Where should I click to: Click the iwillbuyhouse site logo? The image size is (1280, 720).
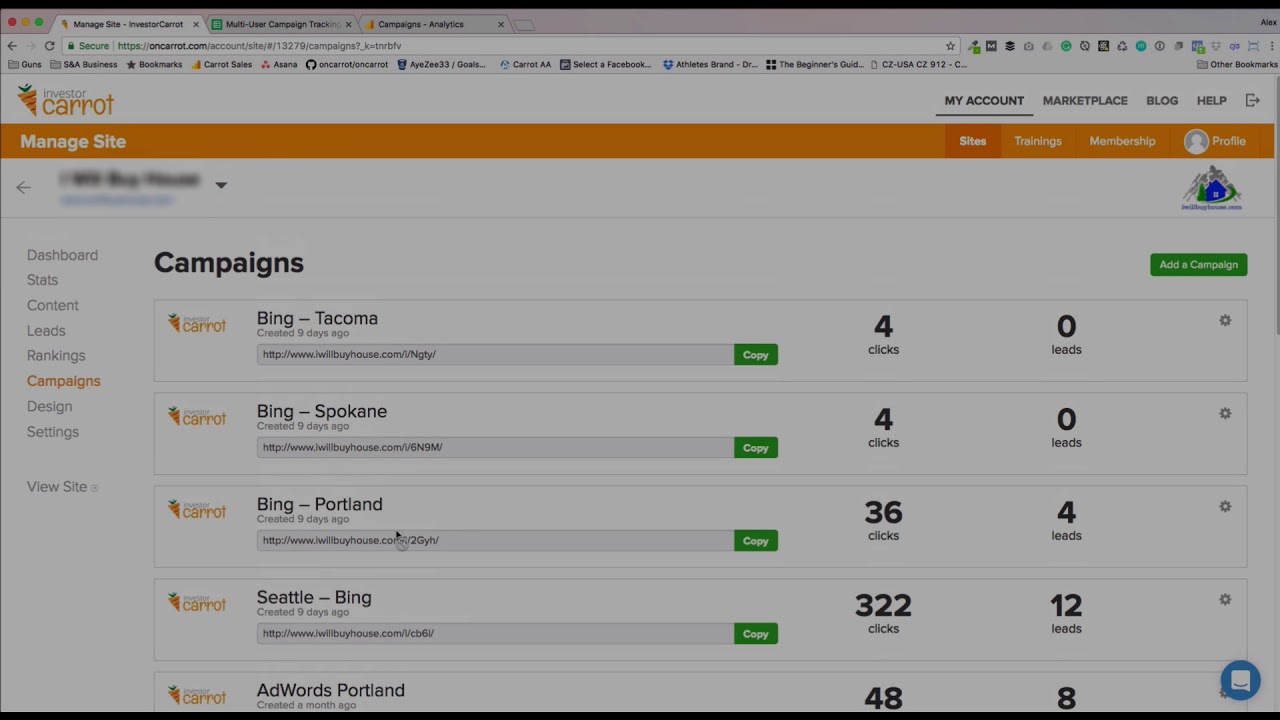(x=1211, y=188)
